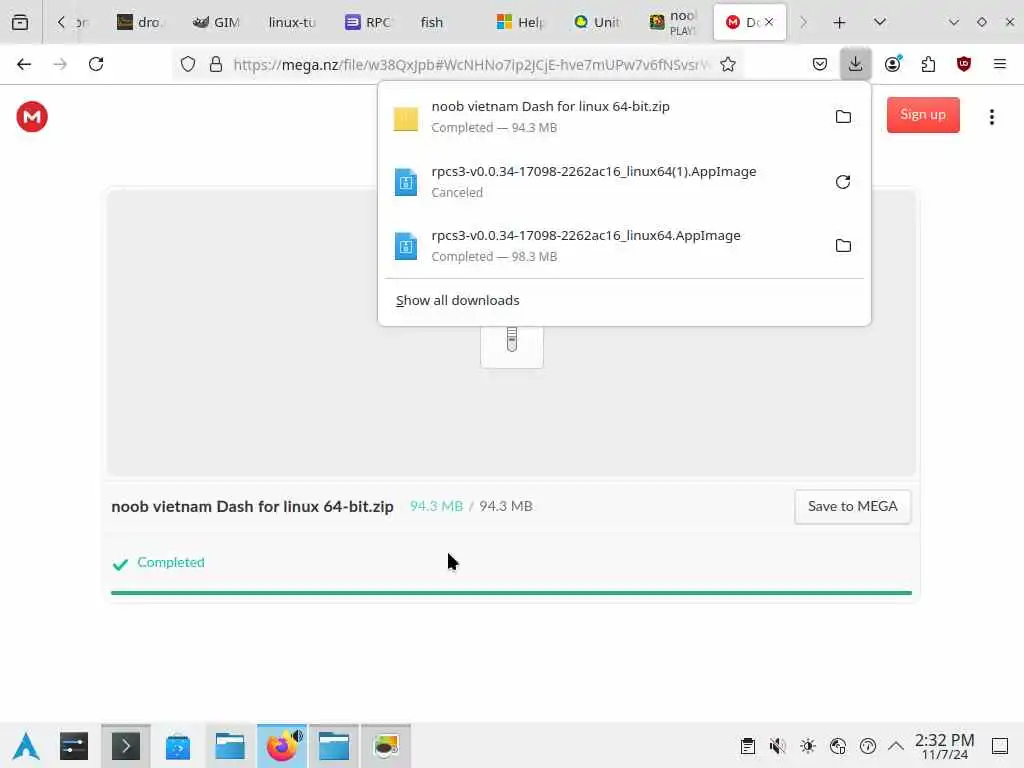Retry canceled rpcs3 linux64(1) AppImage download

[843, 182]
